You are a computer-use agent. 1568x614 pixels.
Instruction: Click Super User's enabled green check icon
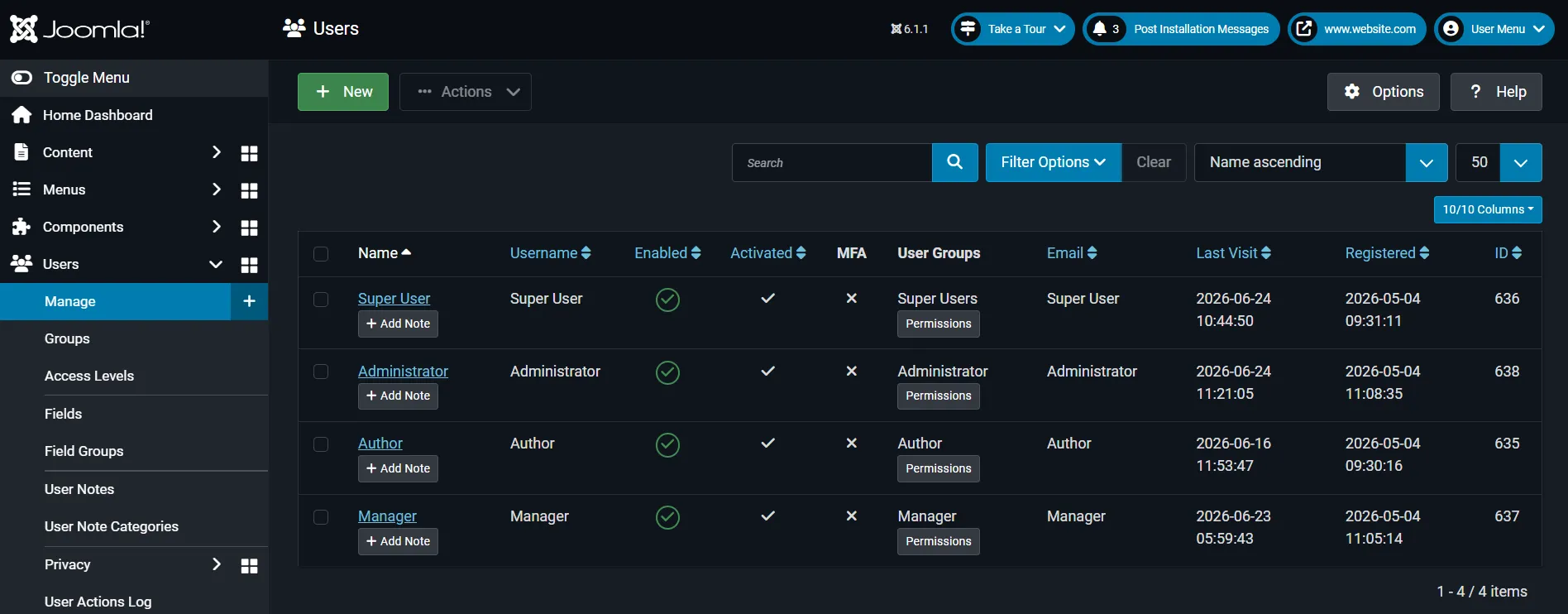coord(667,300)
